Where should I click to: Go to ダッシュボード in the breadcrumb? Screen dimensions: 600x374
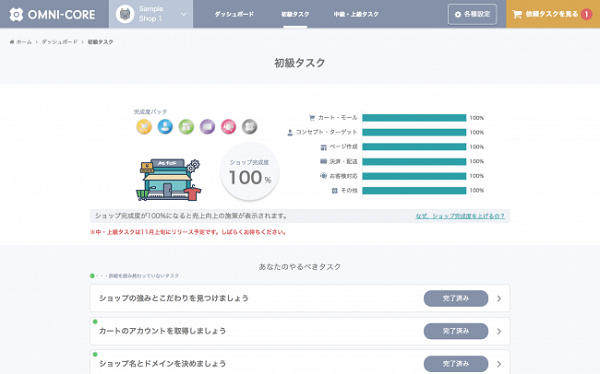coord(59,42)
